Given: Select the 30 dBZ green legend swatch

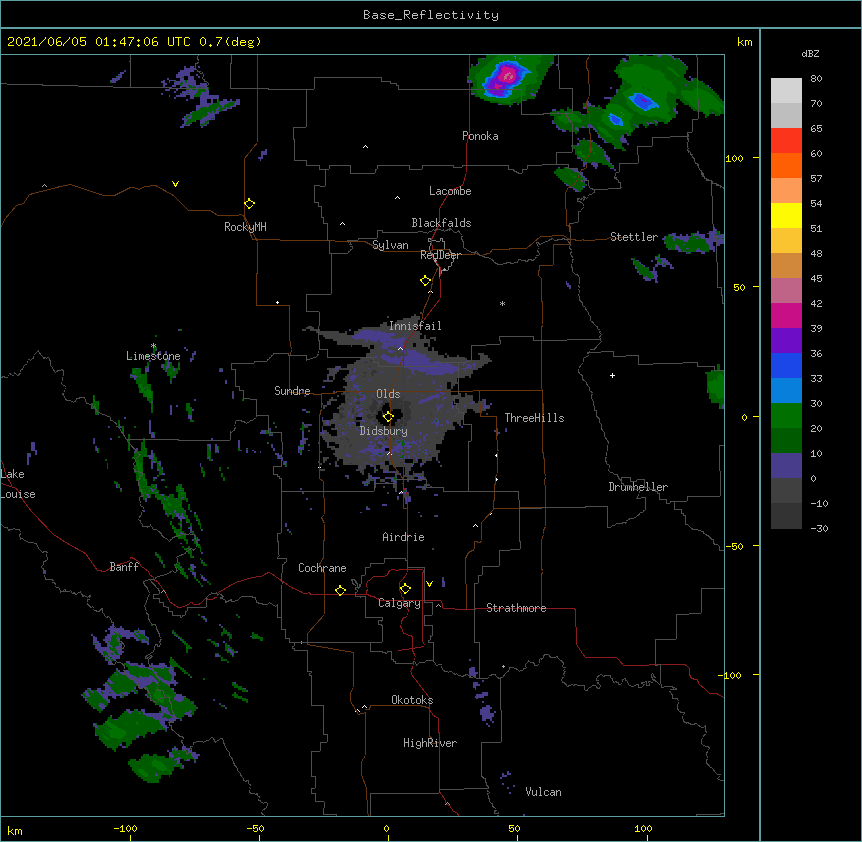Looking at the screenshot, I should [786, 416].
